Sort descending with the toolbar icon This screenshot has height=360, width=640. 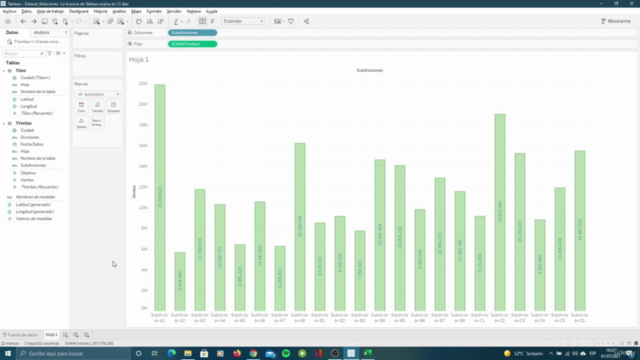pyautogui.click(x=161, y=21)
